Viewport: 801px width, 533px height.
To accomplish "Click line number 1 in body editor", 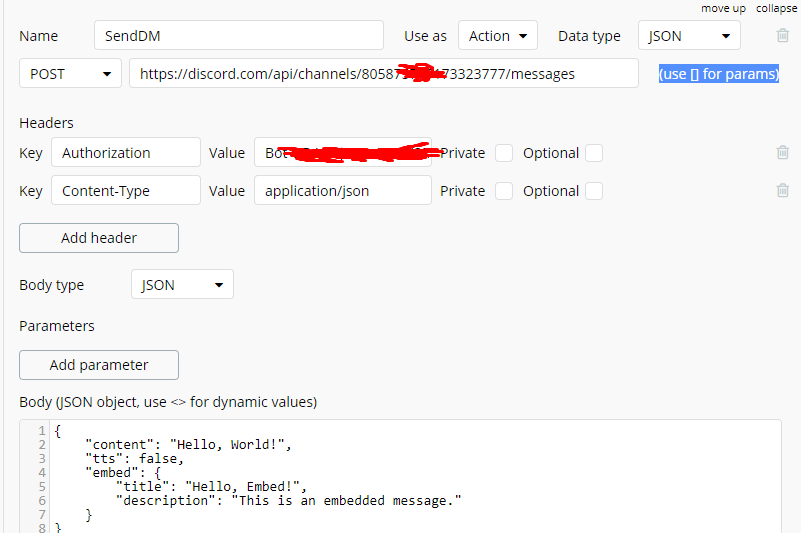I will 42,431.
